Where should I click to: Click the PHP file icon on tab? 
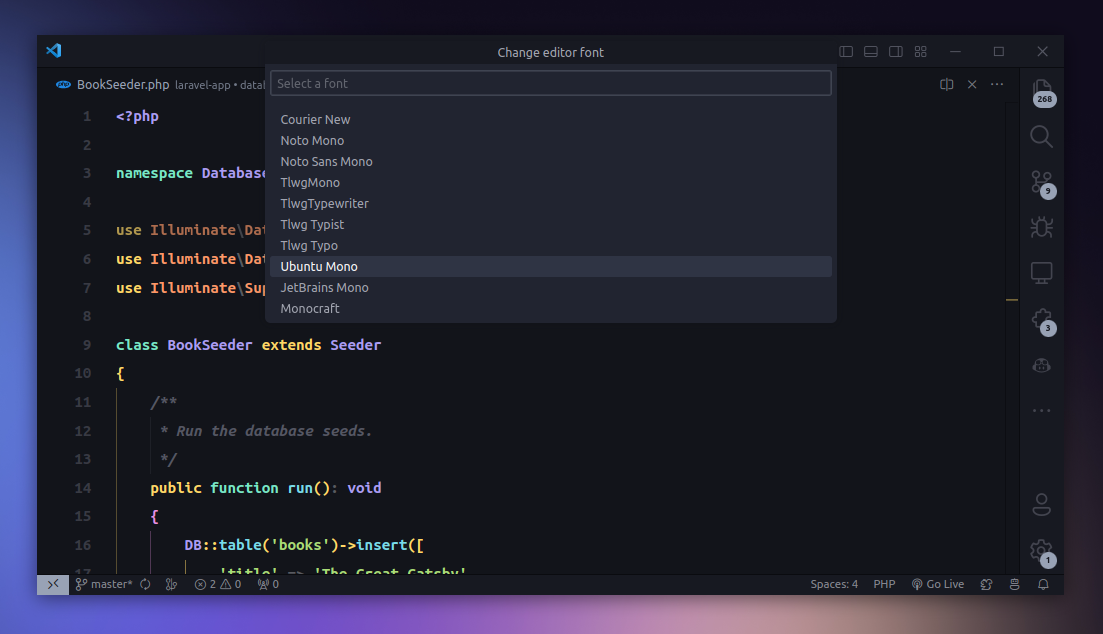click(63, 84)
